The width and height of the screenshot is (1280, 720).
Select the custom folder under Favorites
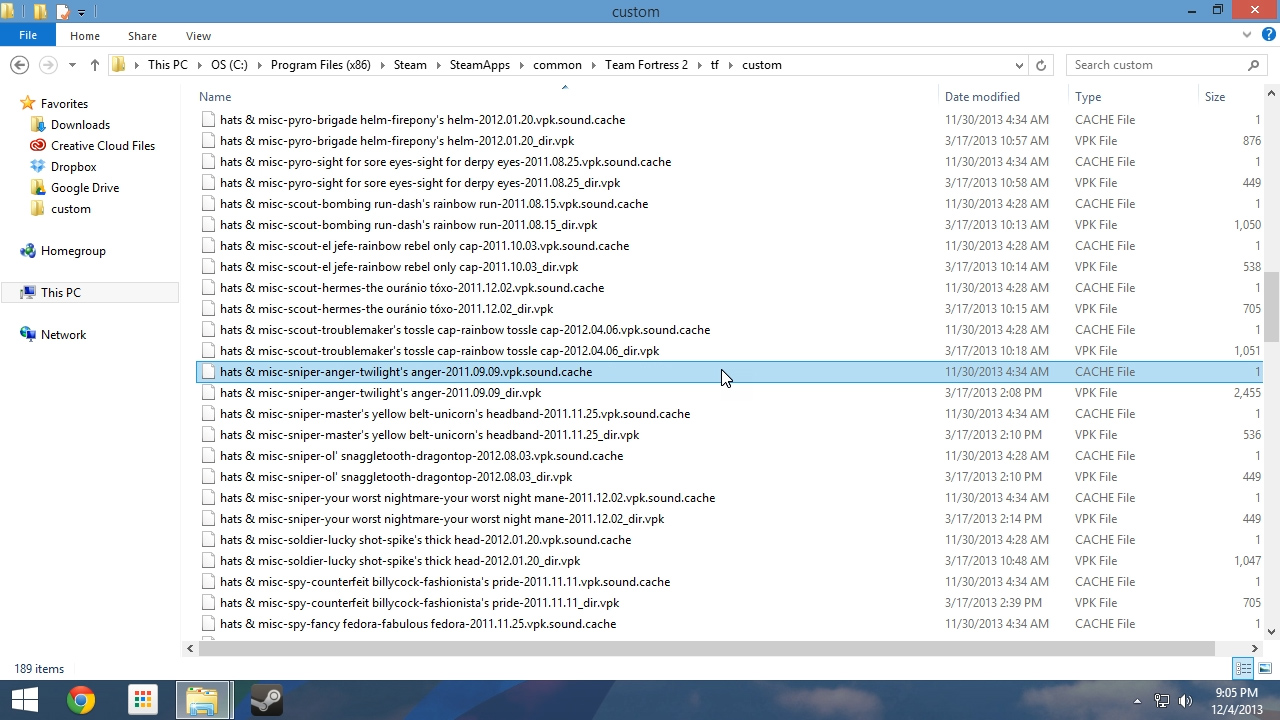click(71, 209)
